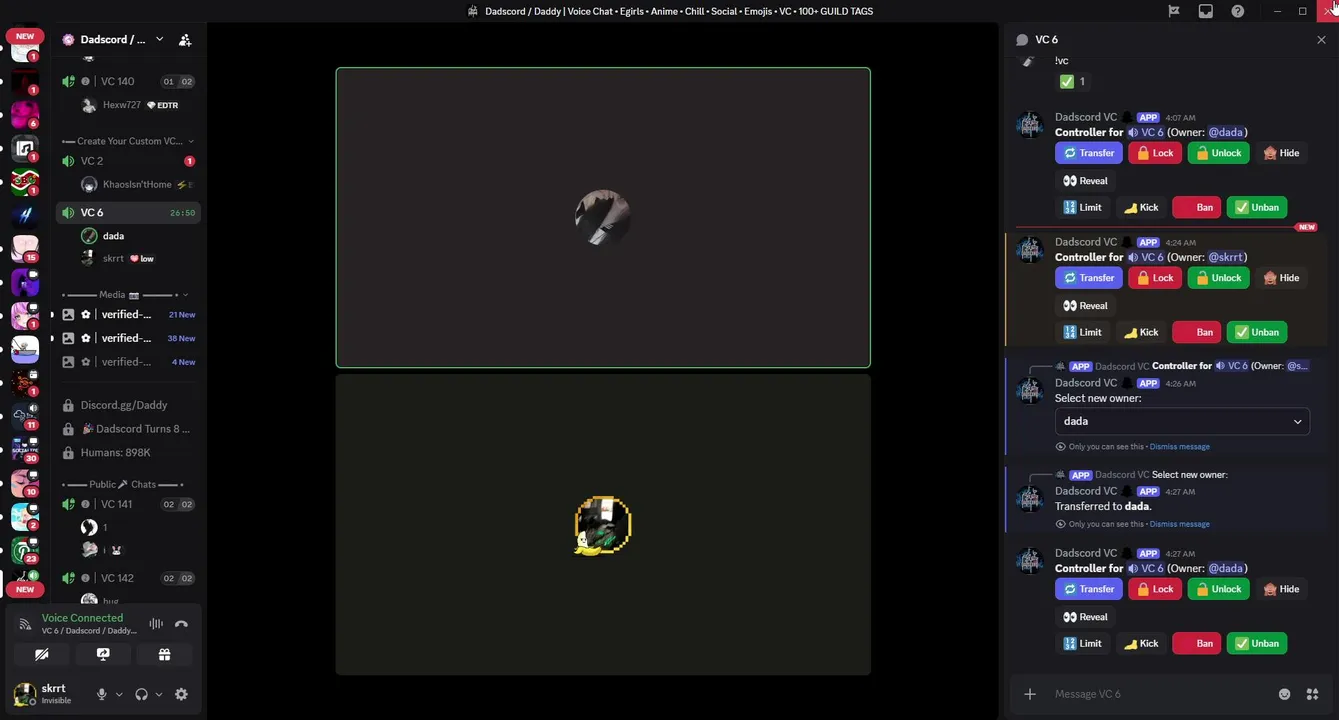Click Hide in the 4:27 AM controller
Image resolution: width=1339 pixels, height=720 pixels.
(1281, 589)
